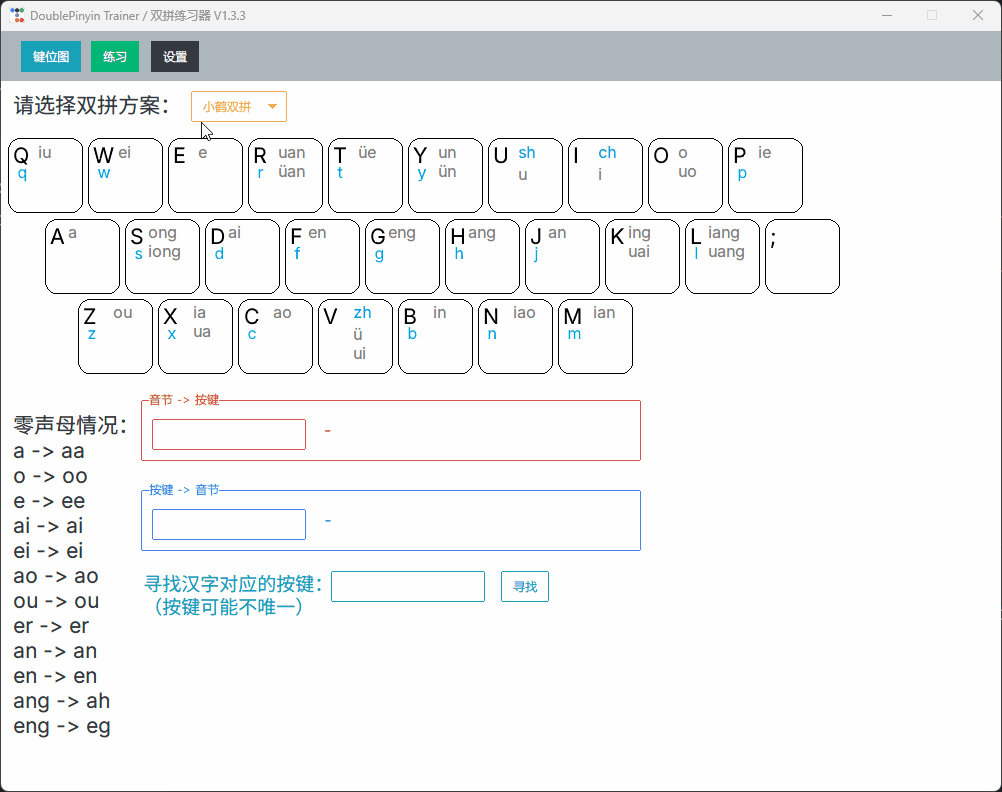Click the (按键可能不唯一) note text
The width and height of the screenshot is (1002, 792).
click(228, 607)
